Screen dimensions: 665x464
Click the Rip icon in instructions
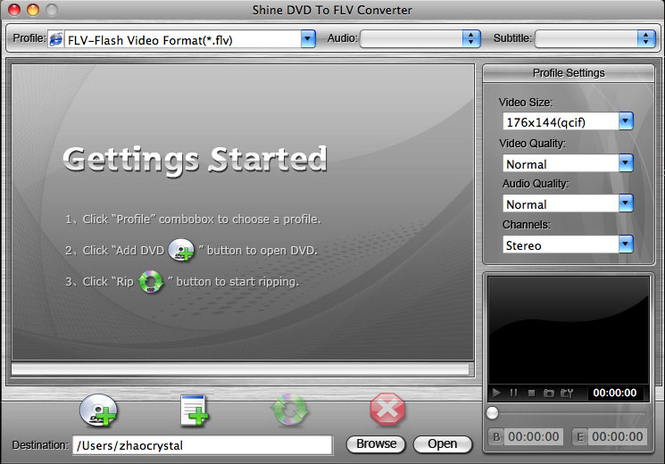point(151,282)
